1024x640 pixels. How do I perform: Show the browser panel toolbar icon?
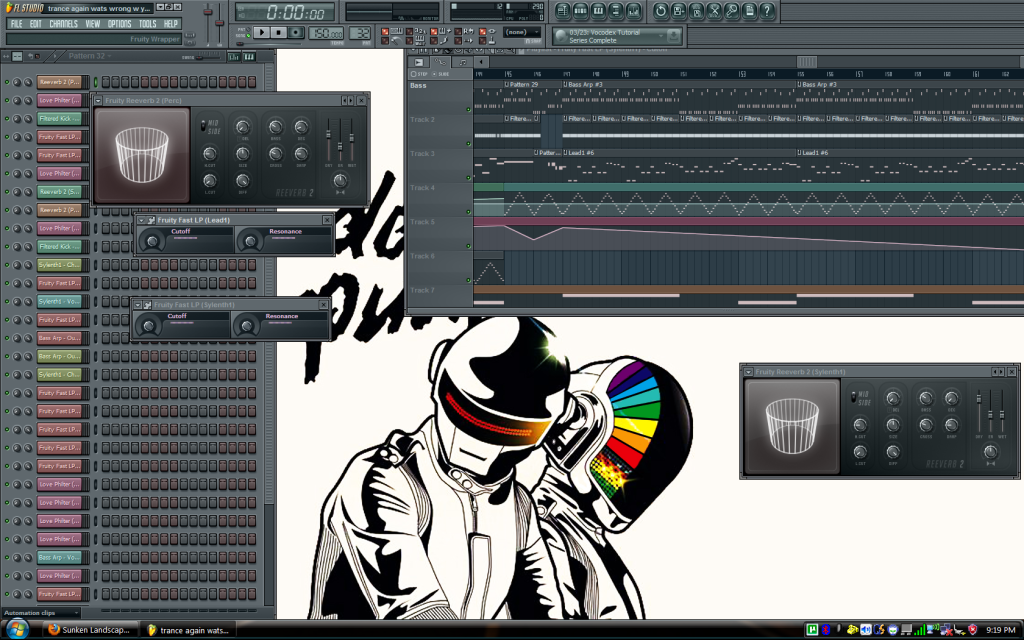[x=615, y=10]
